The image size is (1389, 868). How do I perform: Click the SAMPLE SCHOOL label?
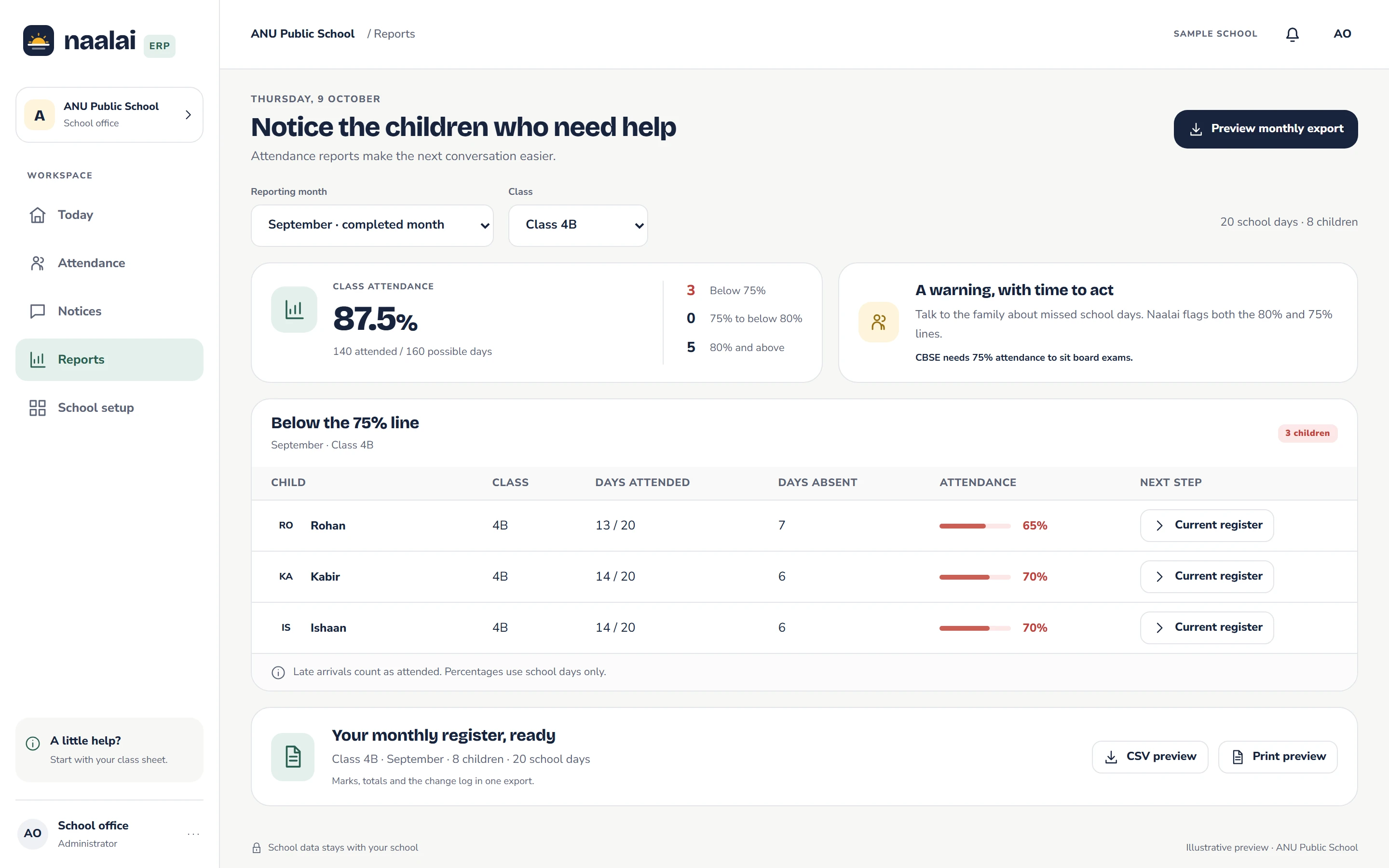(x=1215, y=34)
